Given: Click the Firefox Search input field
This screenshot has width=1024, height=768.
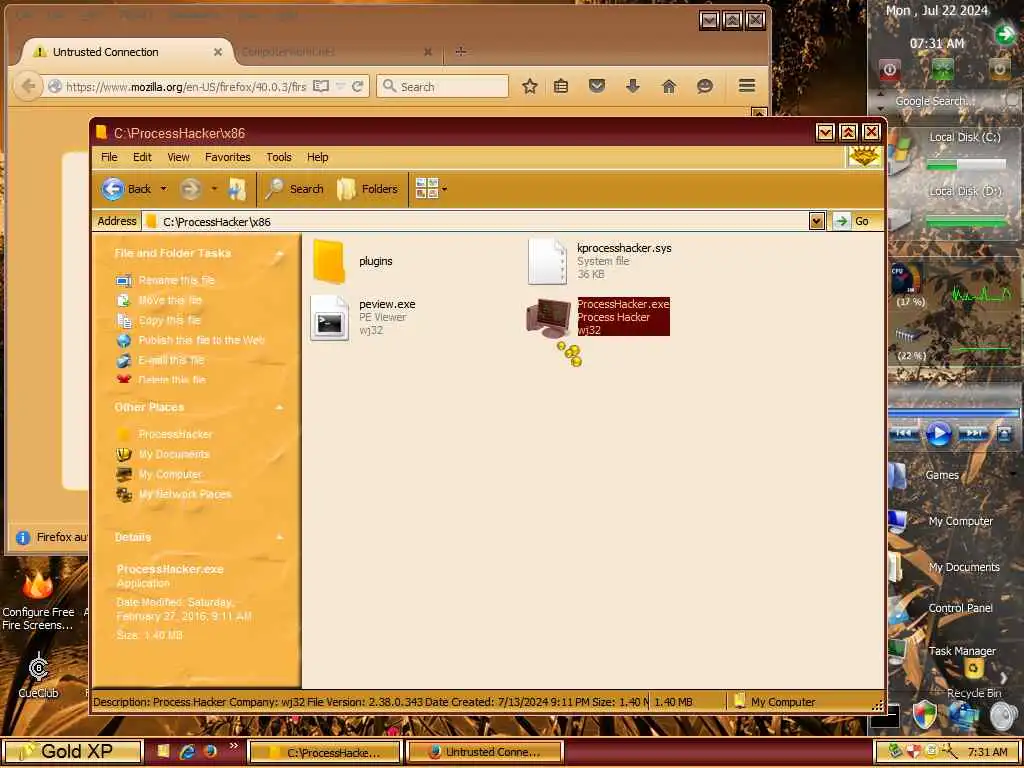Looking at the screenshot, I should point(442,86).
